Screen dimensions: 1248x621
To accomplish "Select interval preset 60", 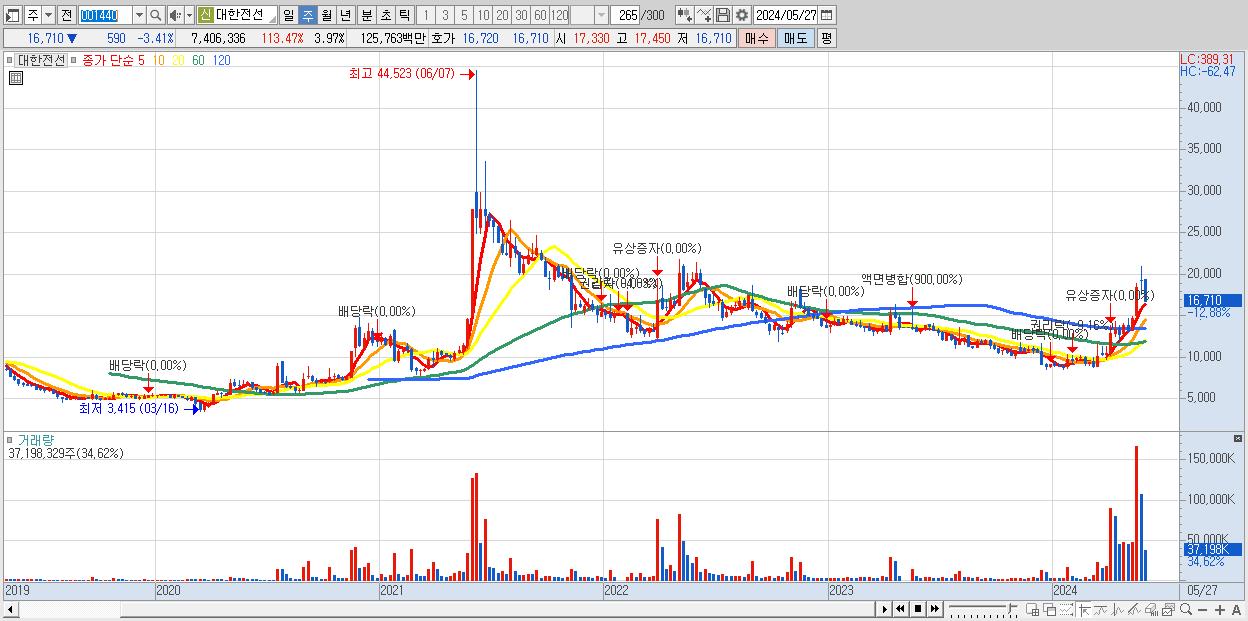I will click(540, 15).
